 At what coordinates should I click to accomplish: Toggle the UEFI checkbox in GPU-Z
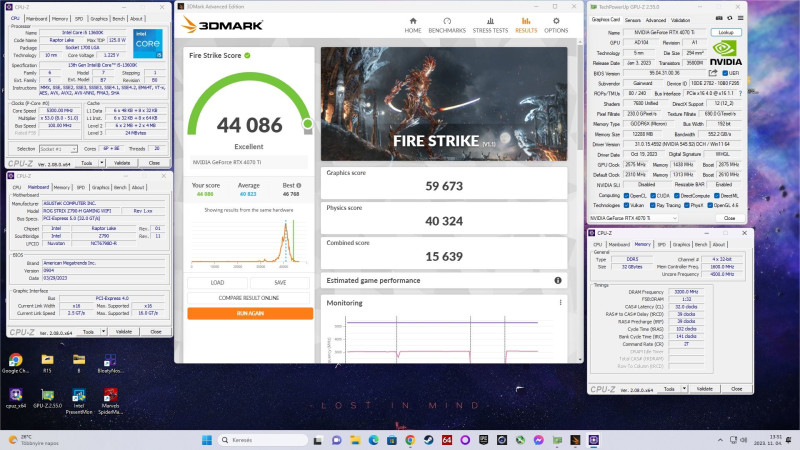tap(725, 73)
